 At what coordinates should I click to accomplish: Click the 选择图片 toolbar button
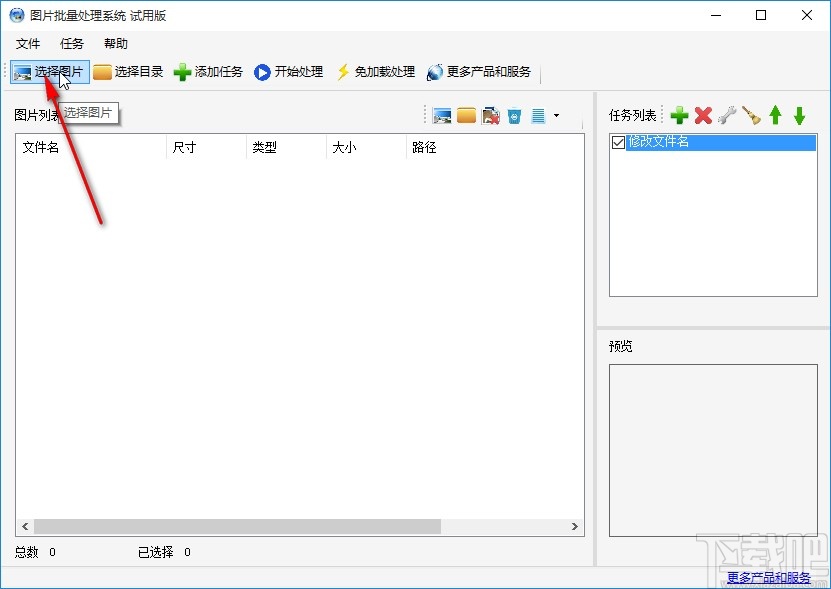(49, 71)
